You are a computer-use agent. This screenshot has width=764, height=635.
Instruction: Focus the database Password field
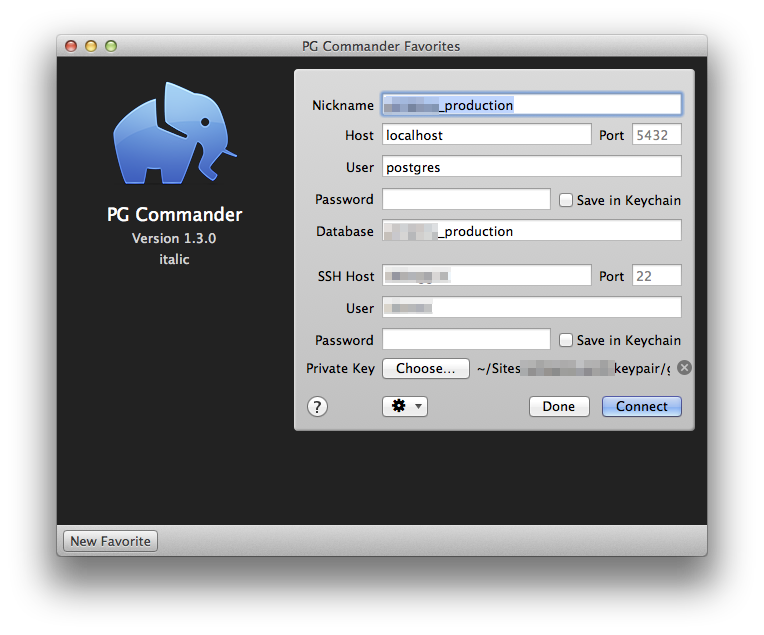466,199
